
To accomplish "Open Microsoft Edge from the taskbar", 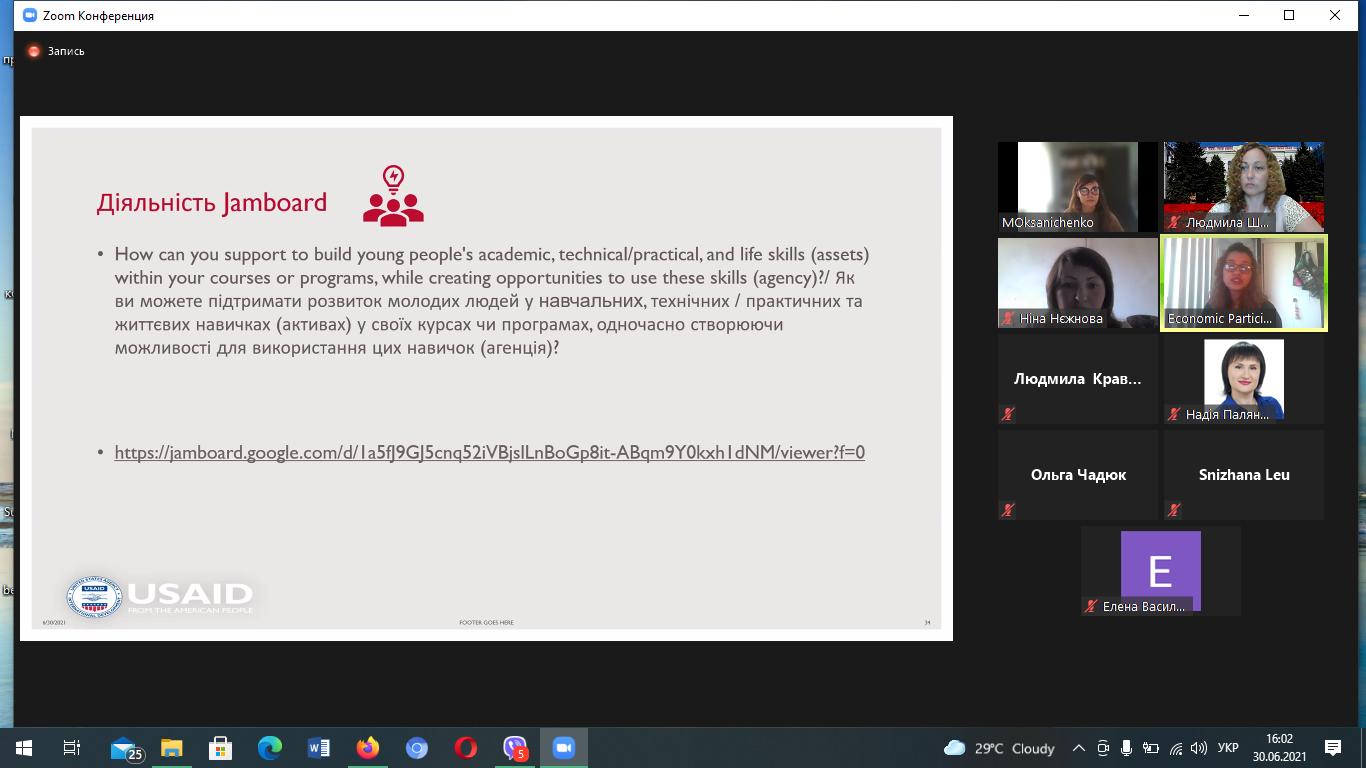I will coord(270,748).
